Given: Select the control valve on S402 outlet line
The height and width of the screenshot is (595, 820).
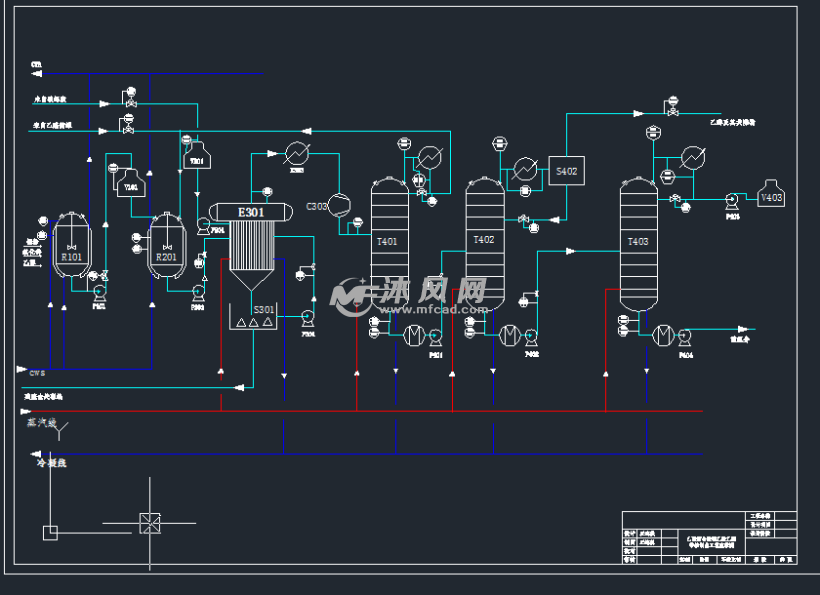Looking at the screenshot, I should [x=673, y=112].
